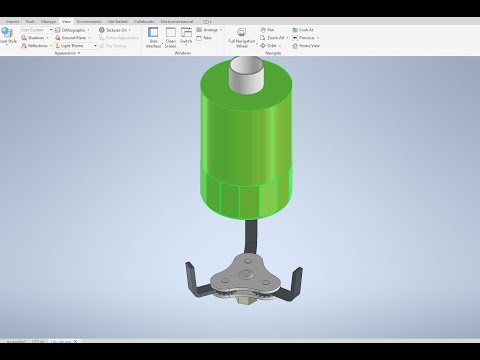The image size is (480, 360).
Task: Select the Look At tool
Action: pyautogui.click(x=303, y=30)
